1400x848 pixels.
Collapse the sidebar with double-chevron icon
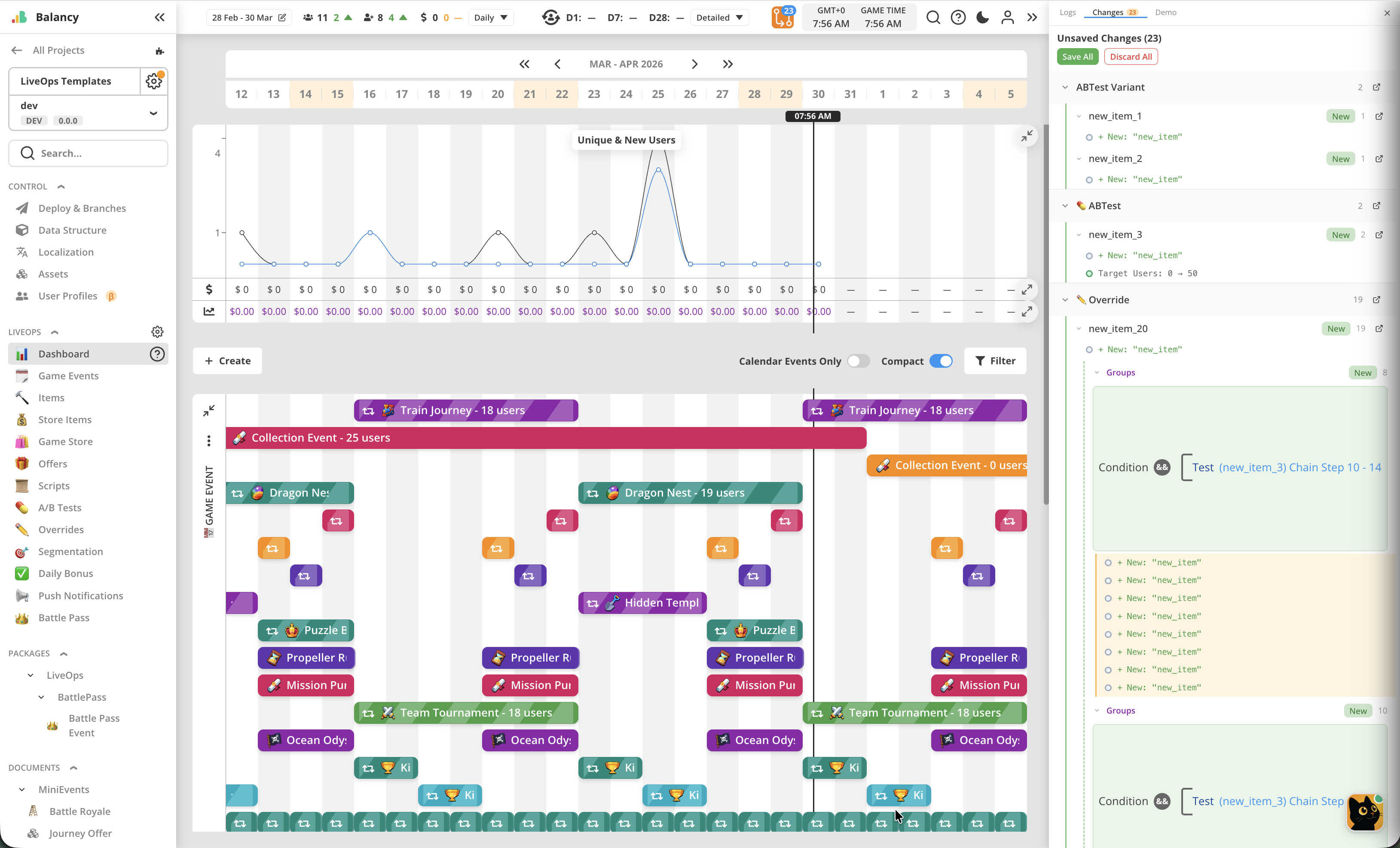pyautogui.click(x=160, y=18)
